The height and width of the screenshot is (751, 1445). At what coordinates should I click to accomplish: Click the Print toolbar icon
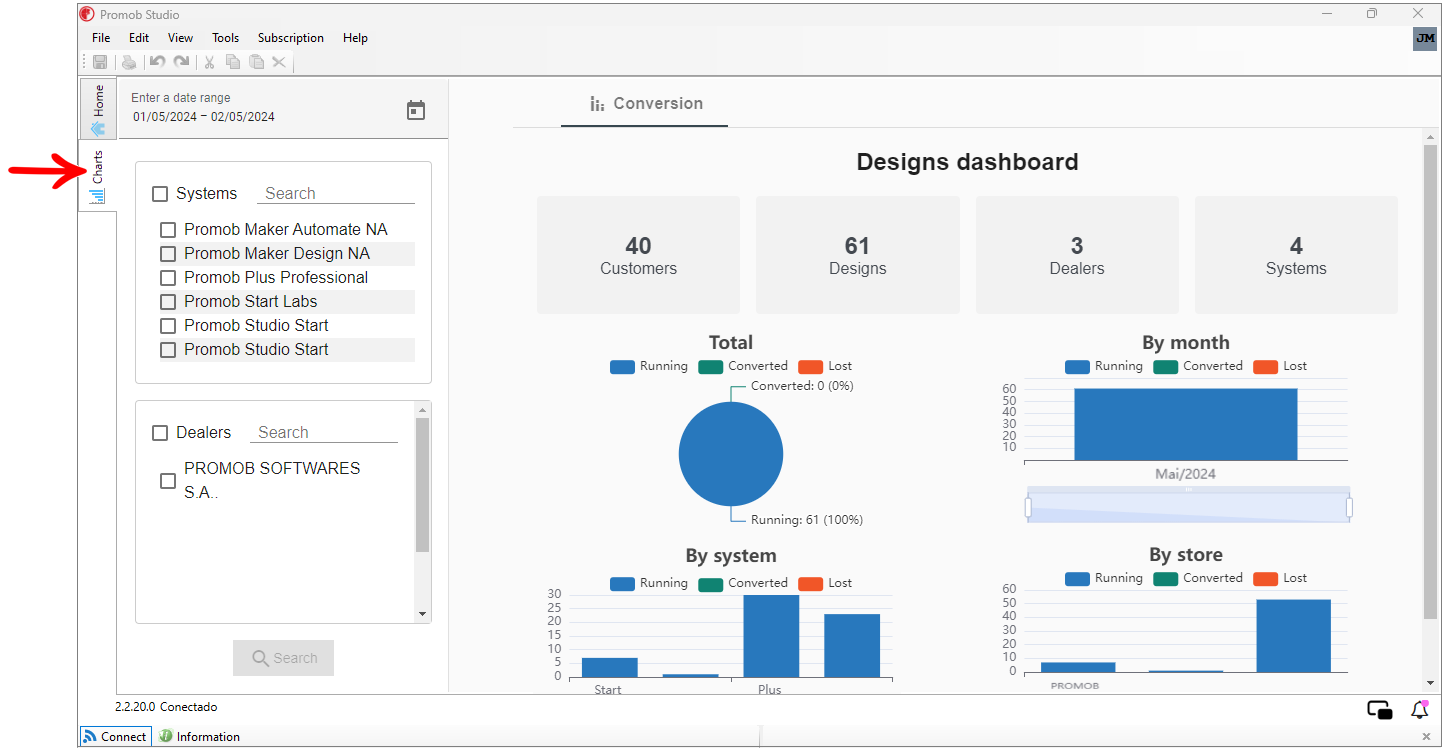129,62
